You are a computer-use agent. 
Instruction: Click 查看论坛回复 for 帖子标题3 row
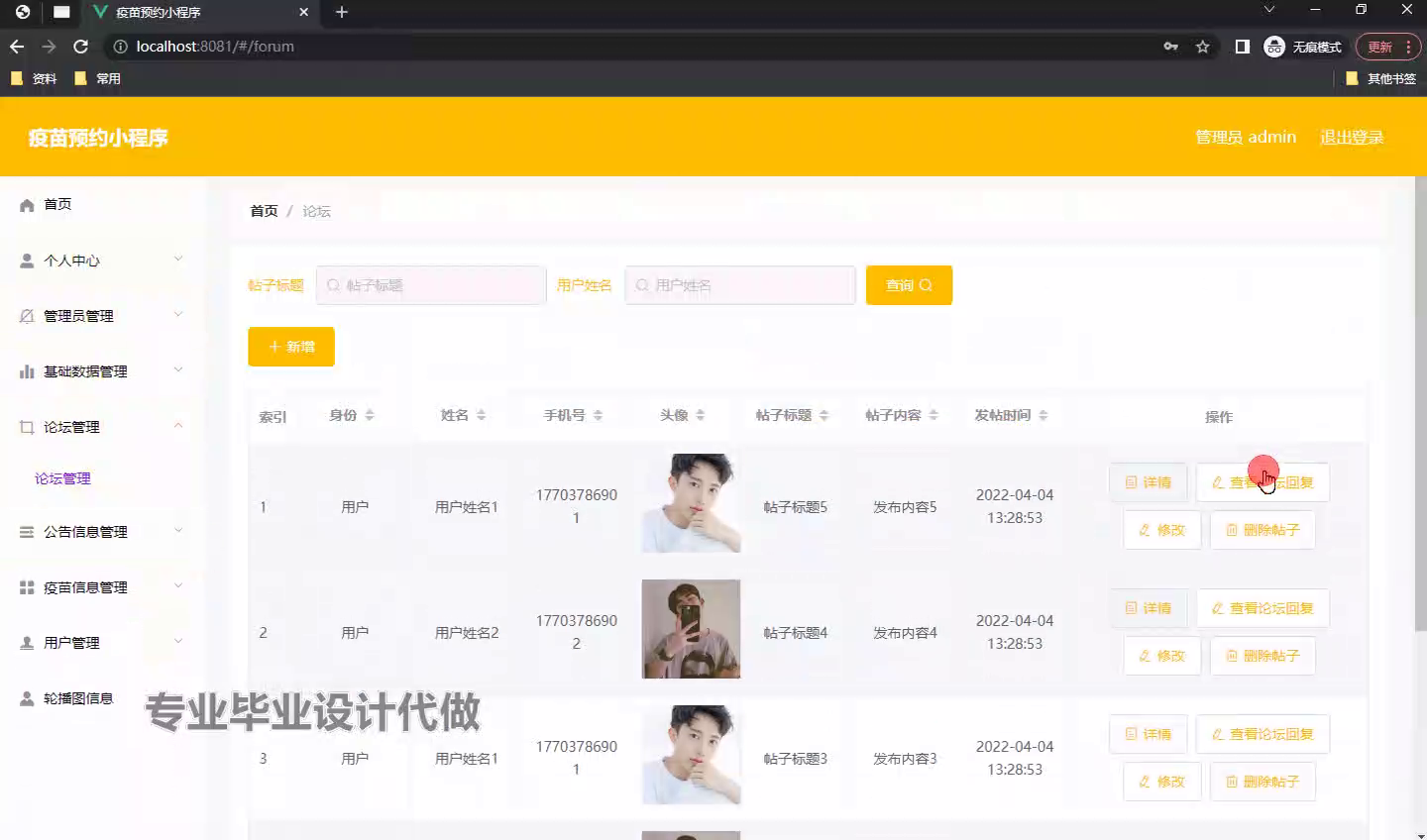[1262, 734]
